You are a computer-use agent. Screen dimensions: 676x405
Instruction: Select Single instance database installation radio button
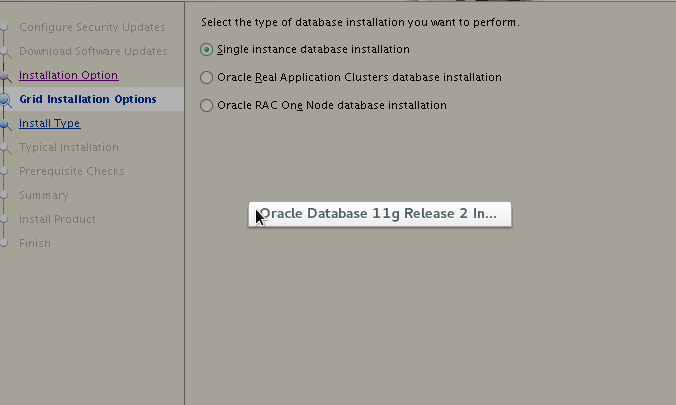pyautogui.click(x=207, y=49)
